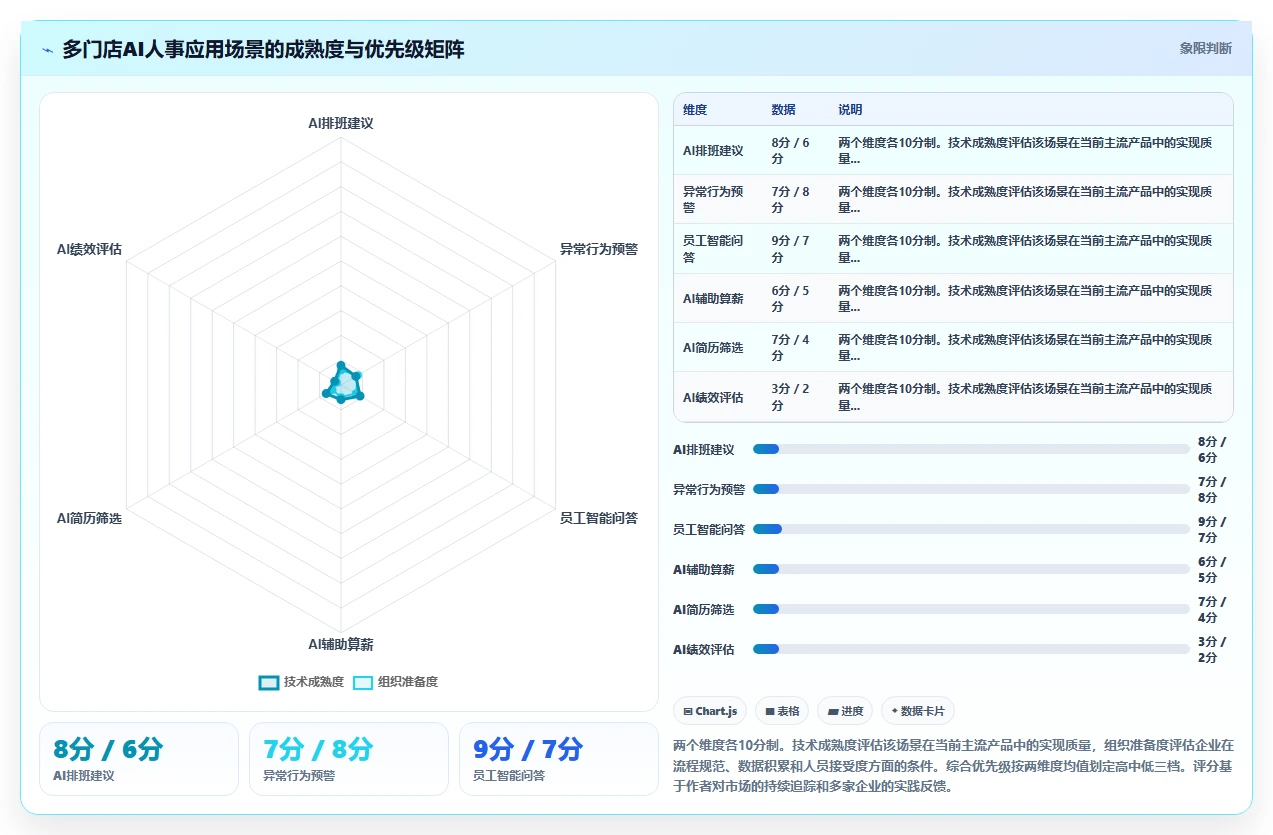Click the 9分 / 7分 cell in the table
1273x835 pixels.
click(795, 249)
